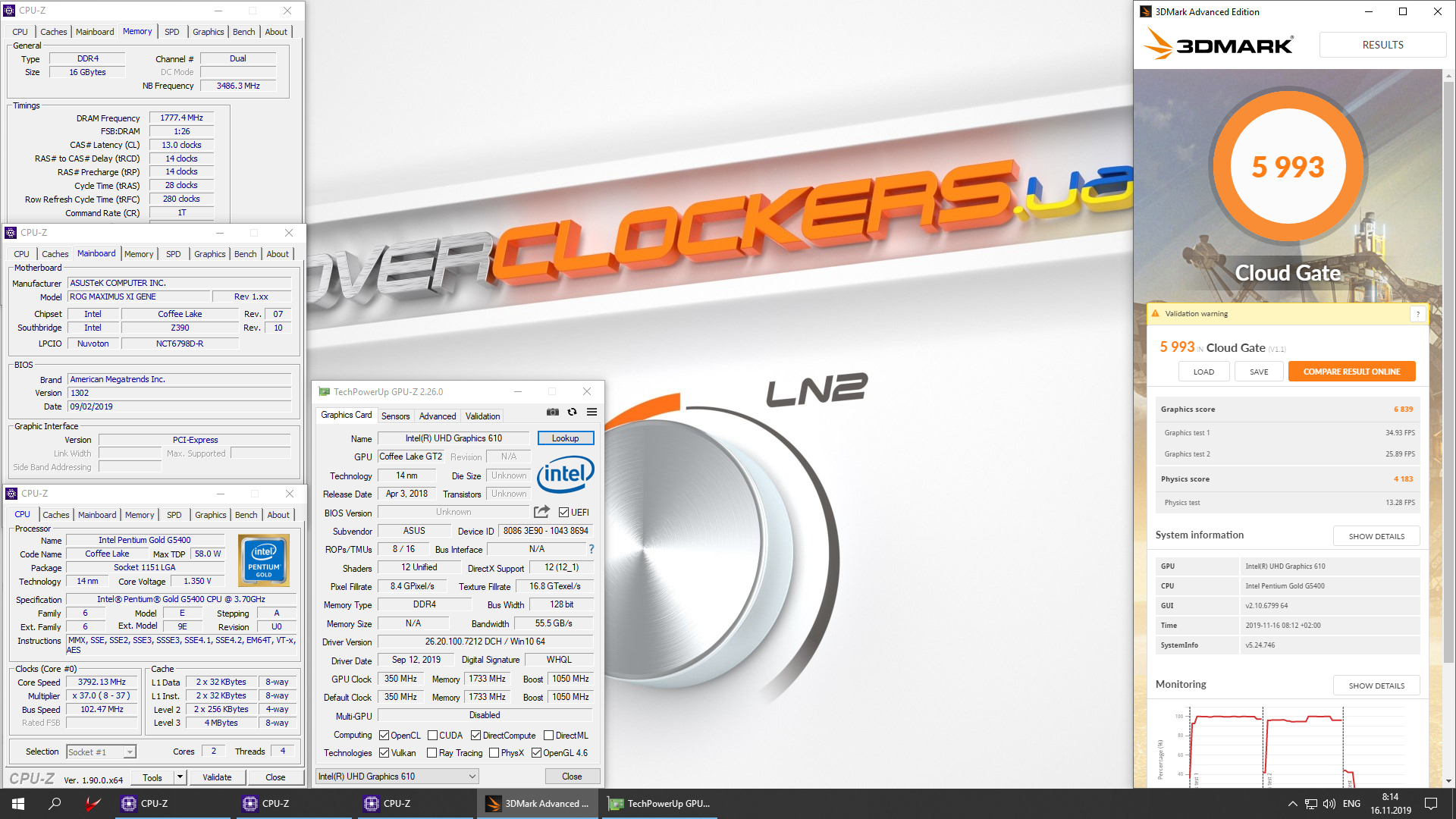Toggle UEFI checkbox in GPU-Z

click(563, 513)
